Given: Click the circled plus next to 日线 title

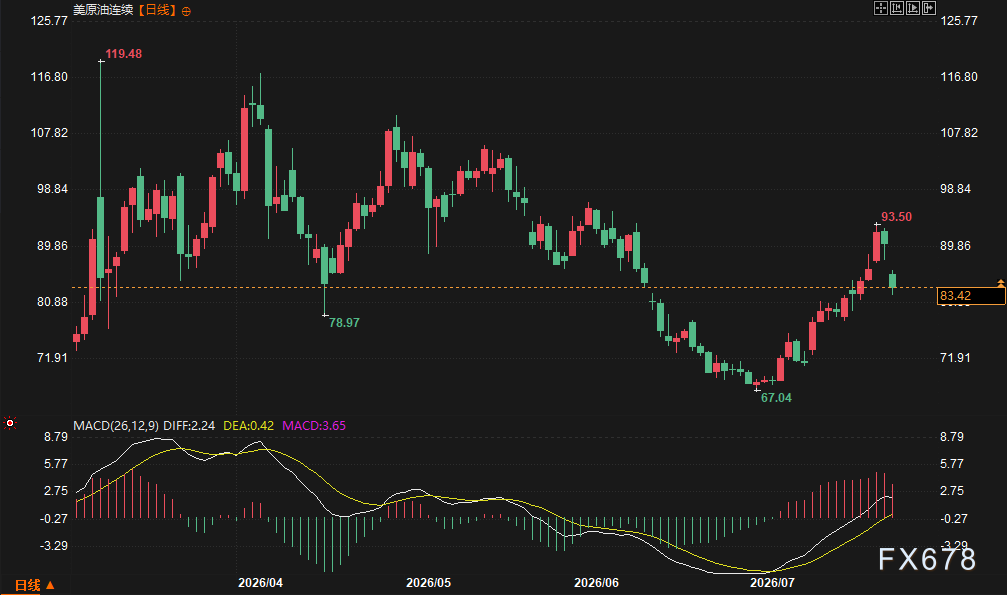Looking at the screenshot, I should (x=186, y=11).
